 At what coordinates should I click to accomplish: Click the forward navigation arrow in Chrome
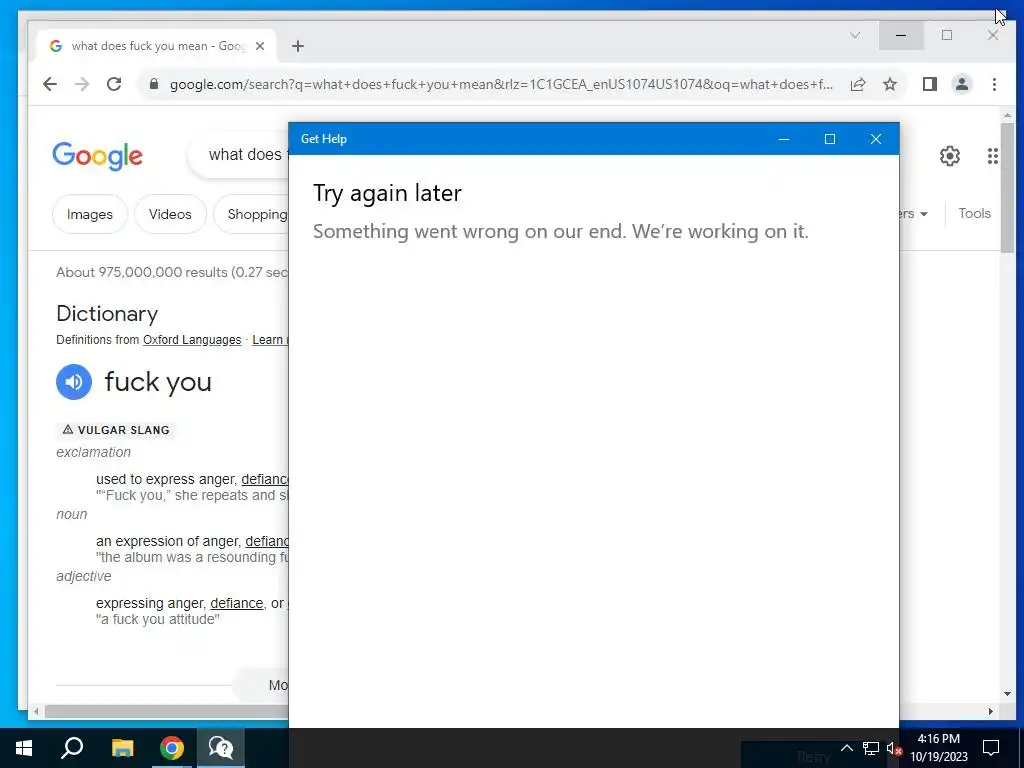(x=82, y=84)
